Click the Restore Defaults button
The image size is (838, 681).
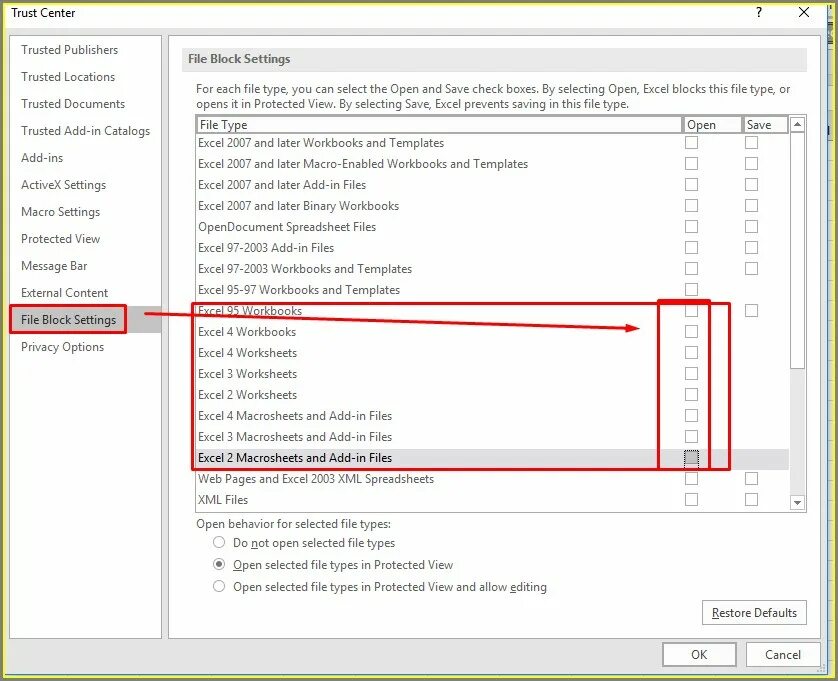754,613
